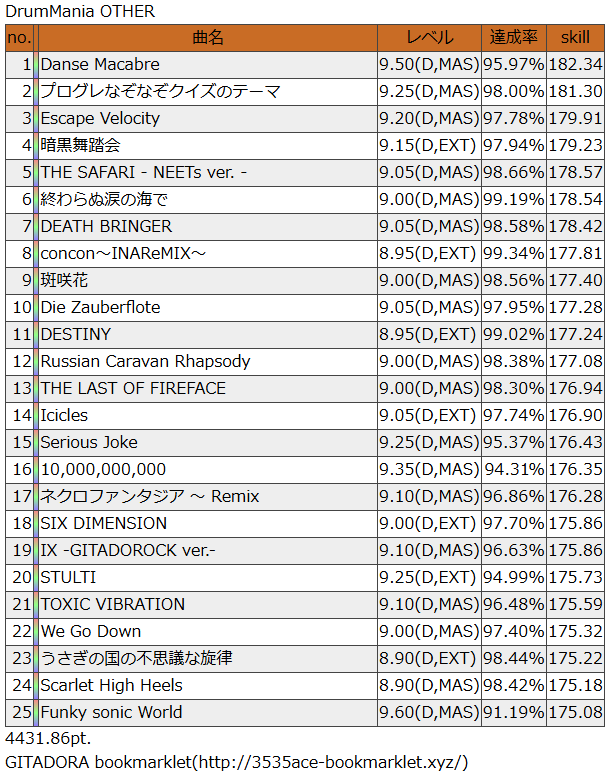Select Russian Caravan Rhapsody title

click(x=145, y=361)
